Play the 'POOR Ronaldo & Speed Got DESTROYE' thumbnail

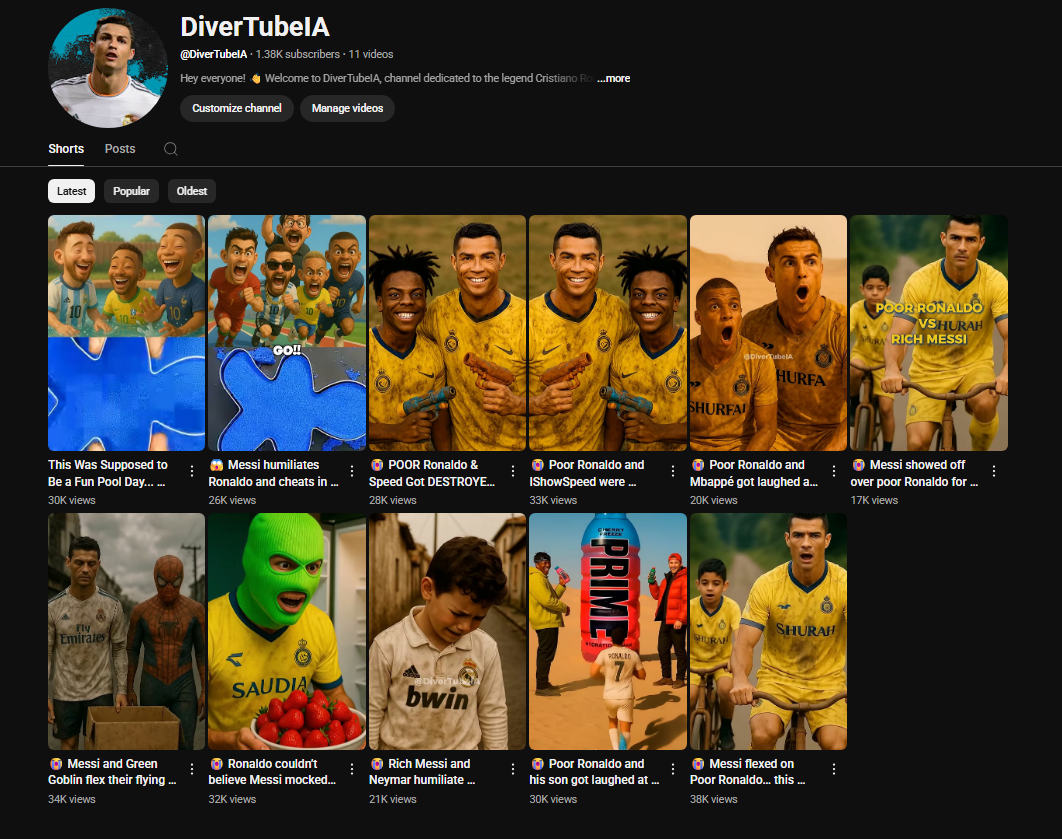point(448,333)
